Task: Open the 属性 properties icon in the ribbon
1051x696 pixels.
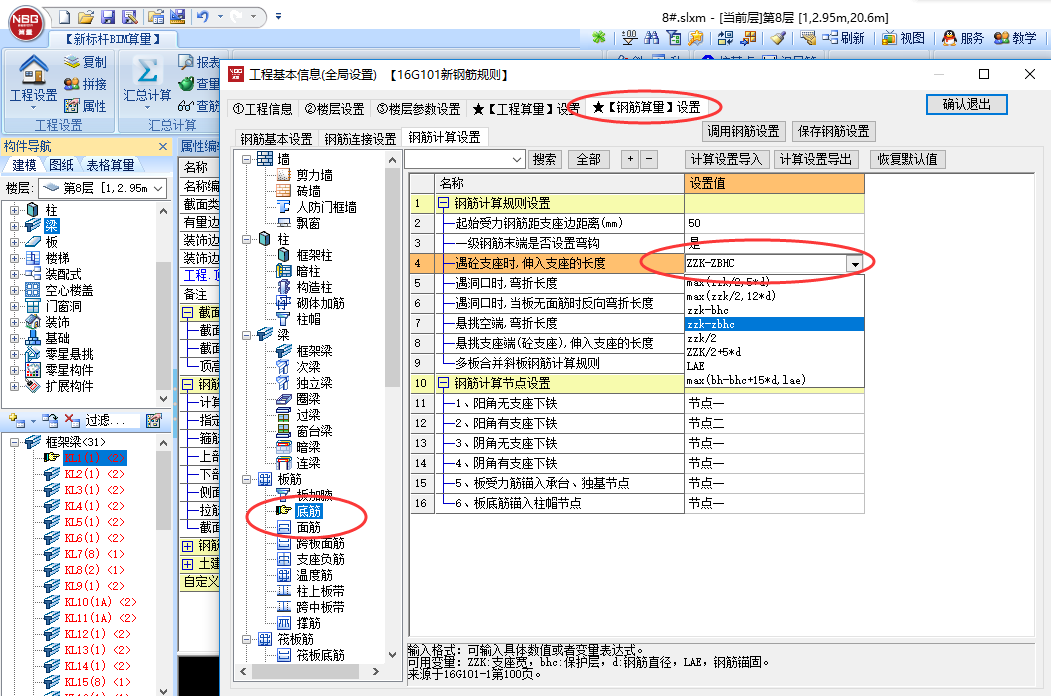Action: [x=72, y=105]
